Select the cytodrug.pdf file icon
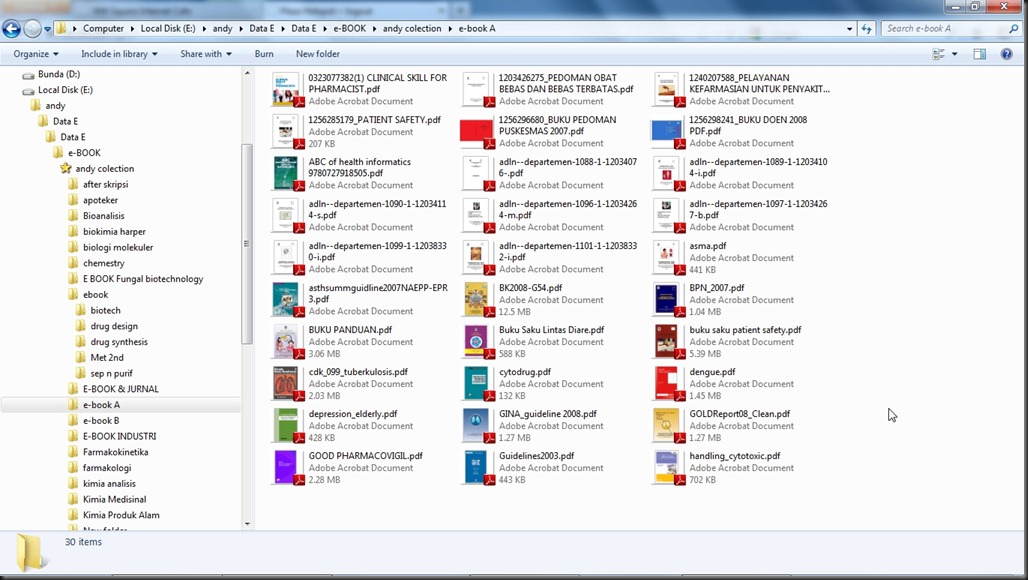This screenshot has height=580, width=1028. tap(477, 383)
